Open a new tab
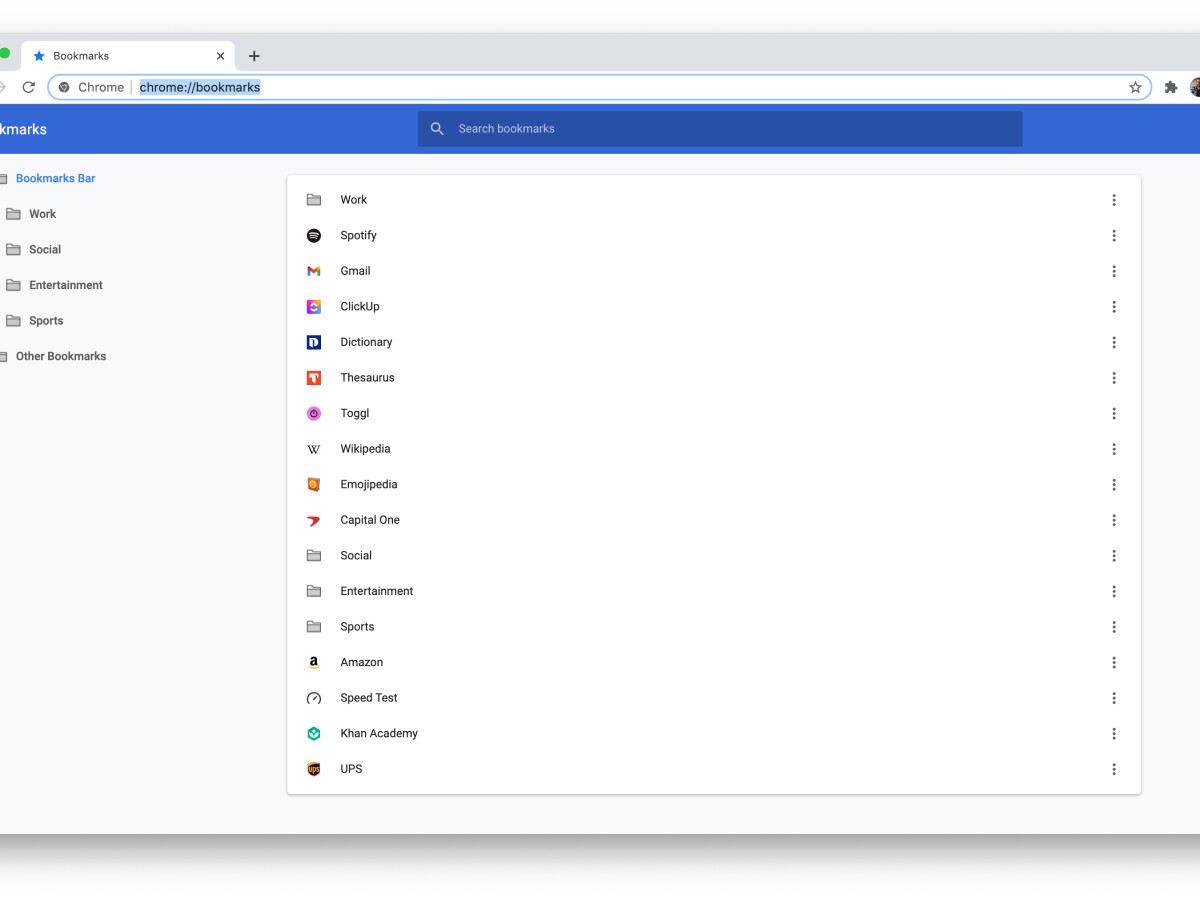 pyautogui.click(x=254, y=56)
